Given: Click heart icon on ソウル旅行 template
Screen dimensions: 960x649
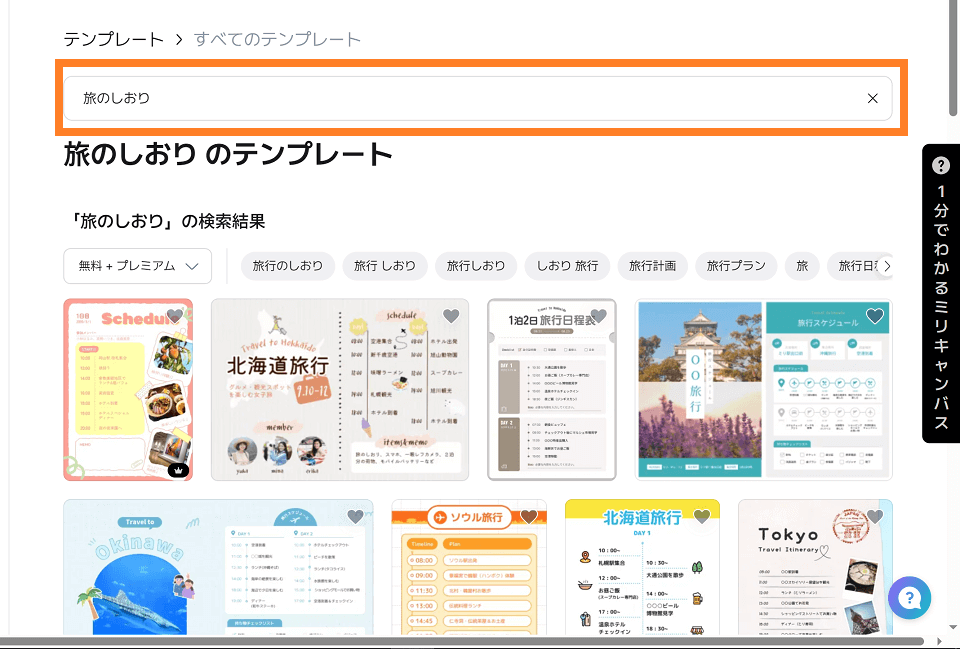Looking at the screenshot, I should 529,517.
